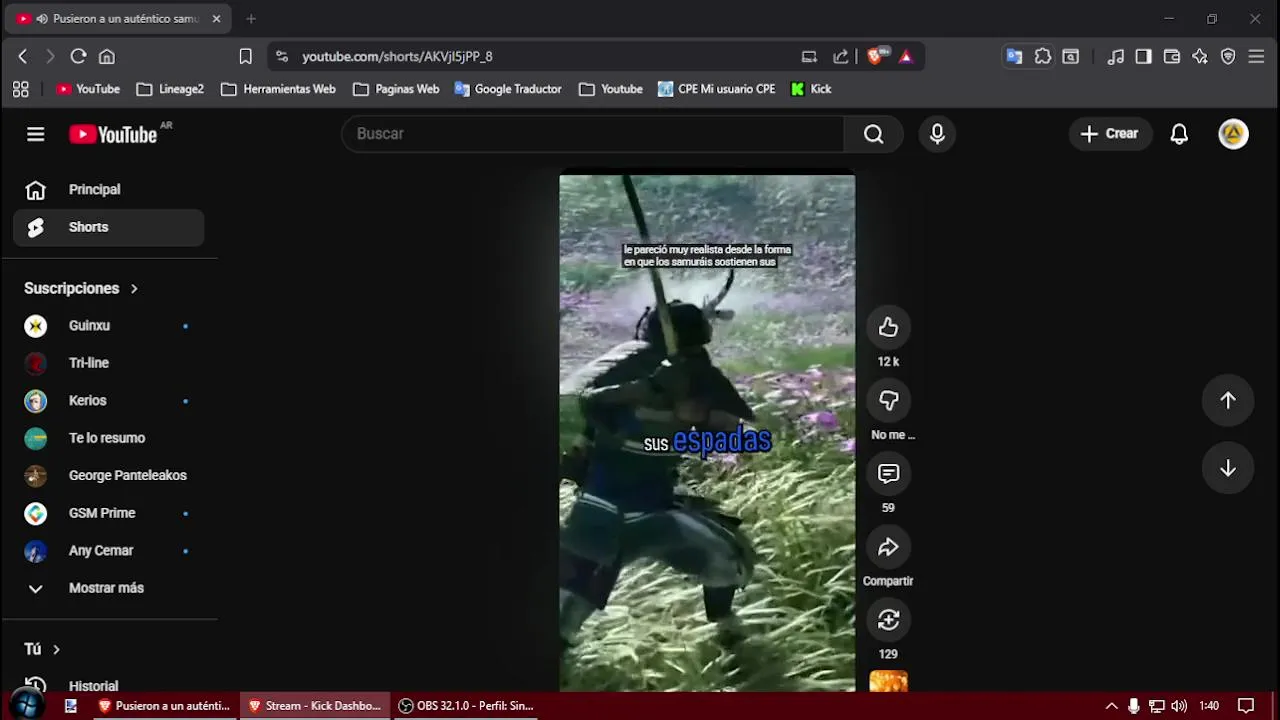Screen dimensions: 1280x720
Task: Show hidden system tray icons chevron
Action: 1111,706
